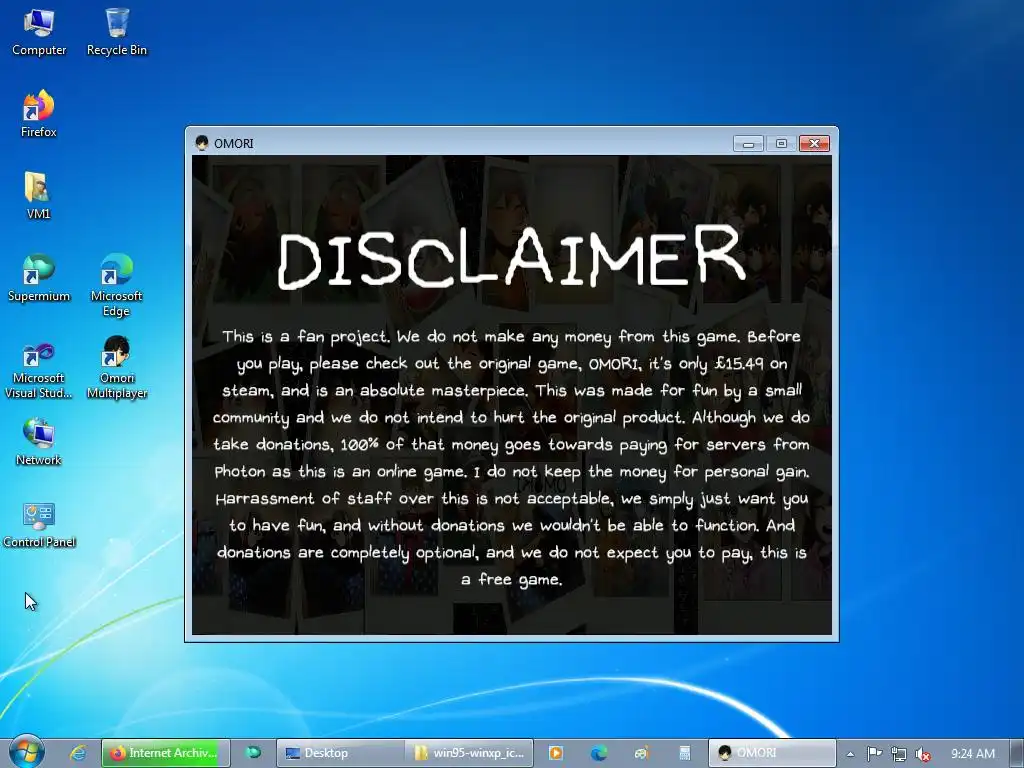Click the line ending 'a free game.'
The height and width of the screenshot is (768, 1024).
coord(511,580)
